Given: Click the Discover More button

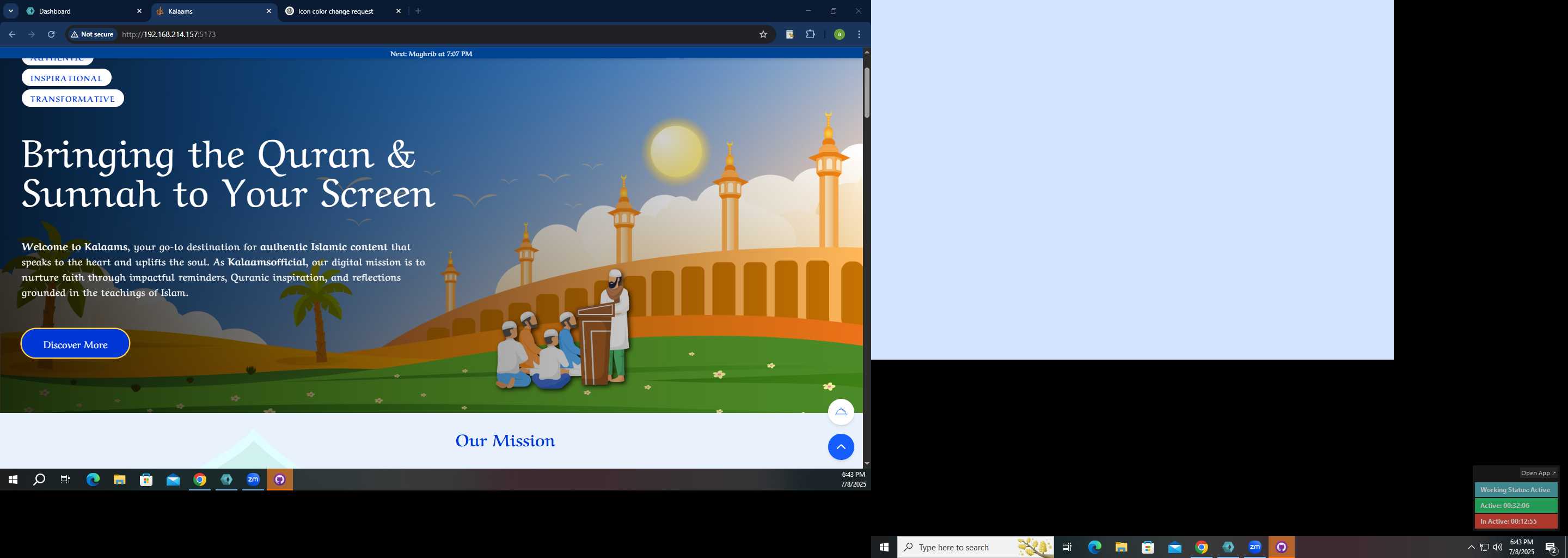Looking at the screenshot, I should click(76, 344).
